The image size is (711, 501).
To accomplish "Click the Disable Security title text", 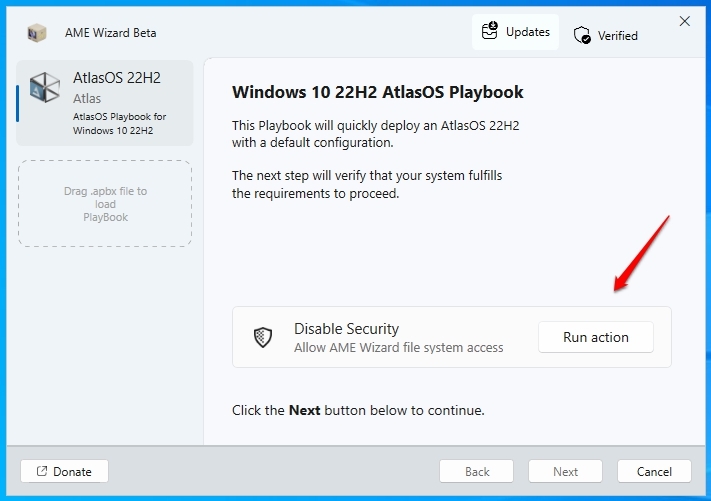I will point(346,328).
